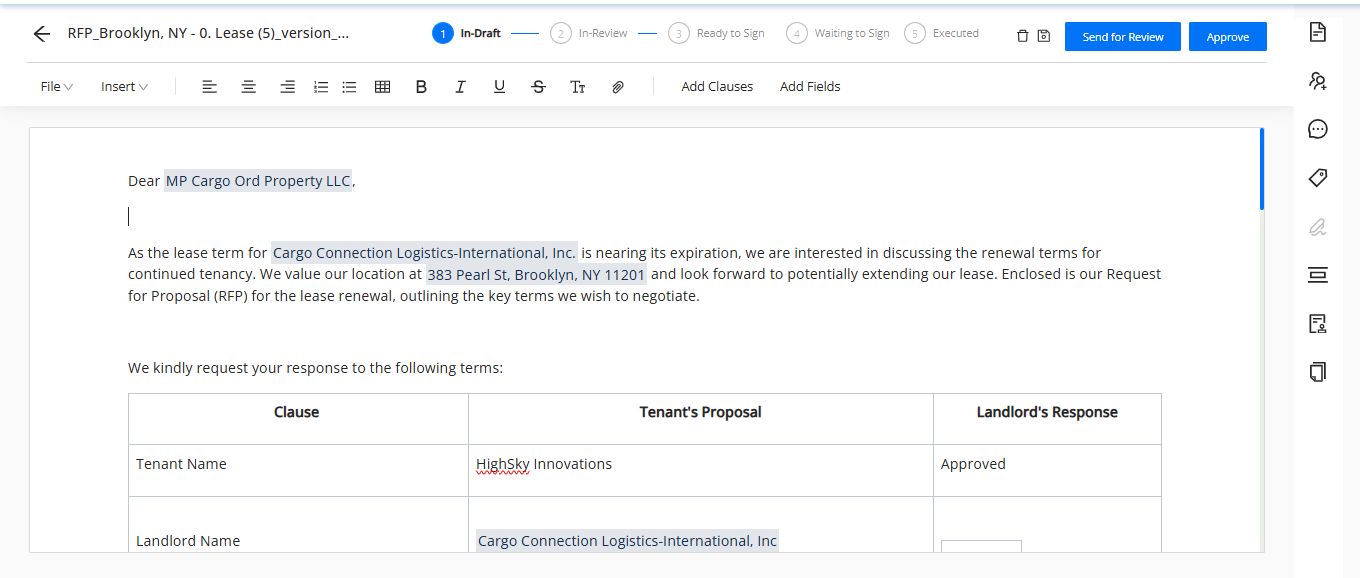
Task: Center align text
Action: [x=248, y=87]
